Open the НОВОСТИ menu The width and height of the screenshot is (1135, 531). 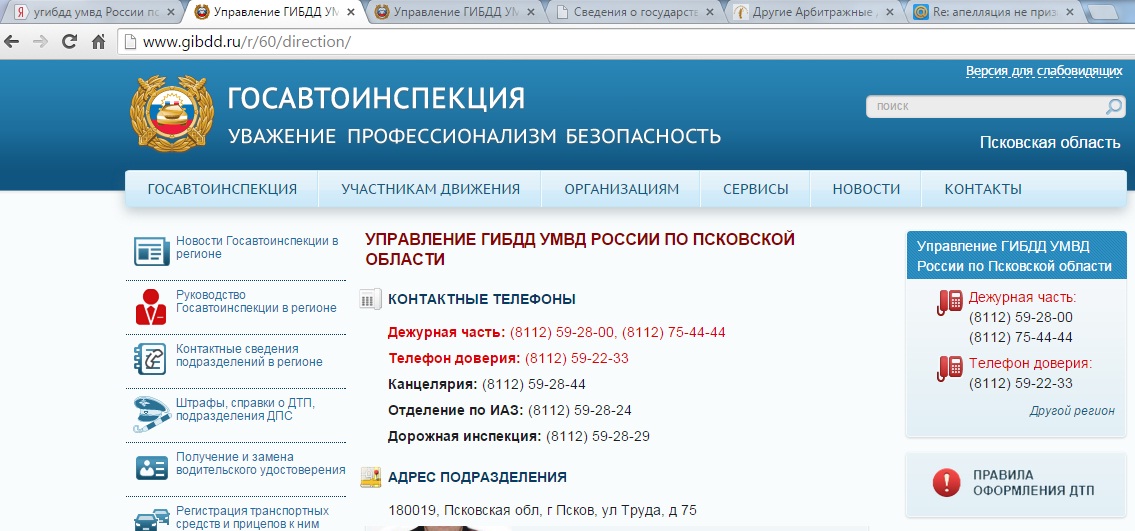866,190
